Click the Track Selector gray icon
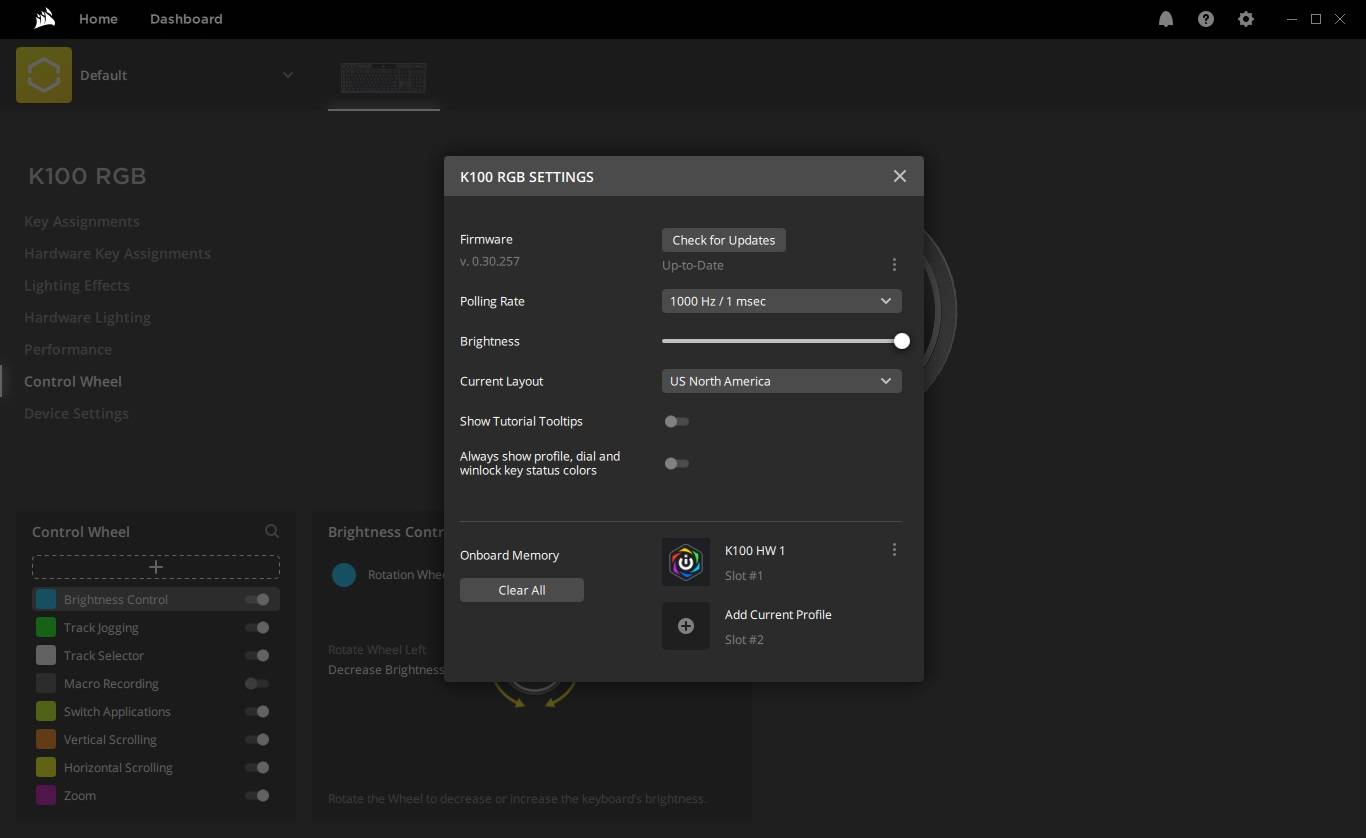The image size is (1366, 838). (46, 656)
